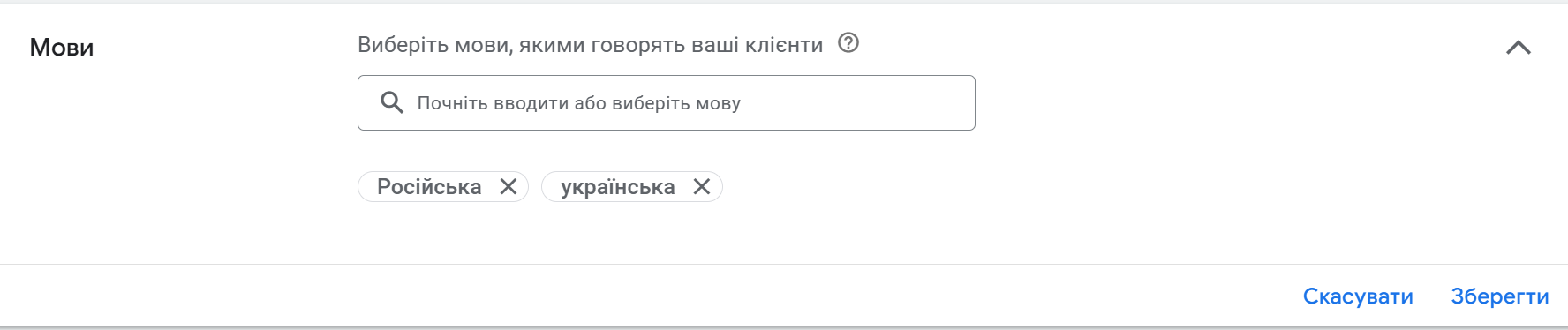
Task: Open language suggestions dropdown from search box
Action: [x=667, y=102]
